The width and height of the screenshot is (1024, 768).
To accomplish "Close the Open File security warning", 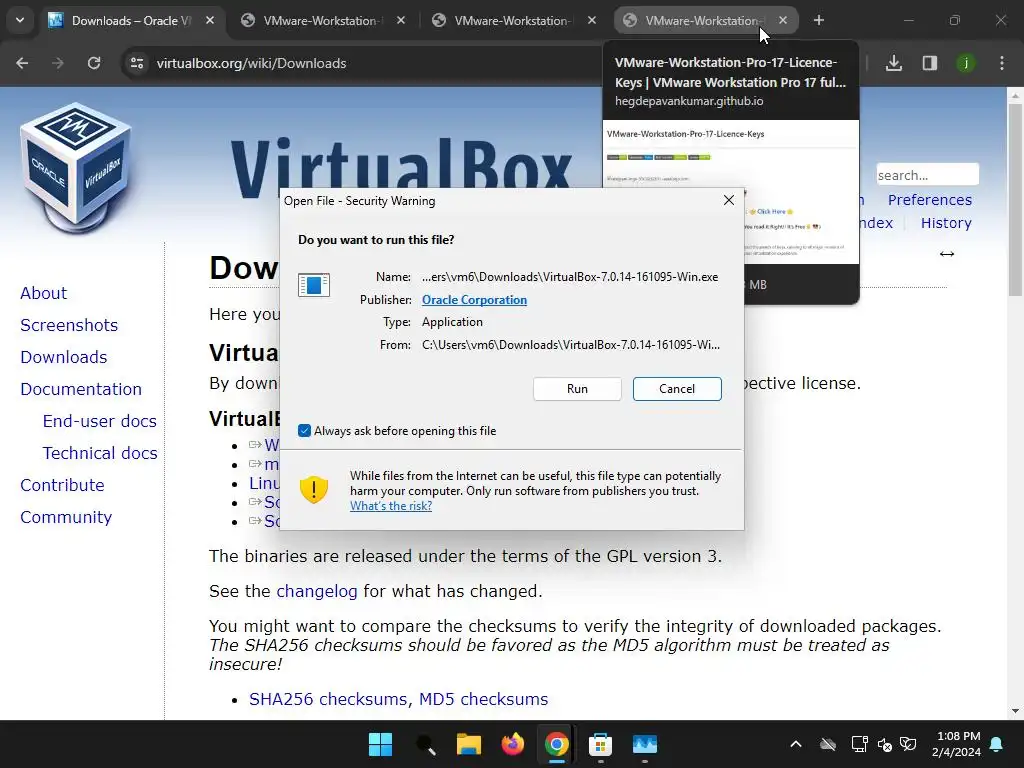I will (729, 200).
